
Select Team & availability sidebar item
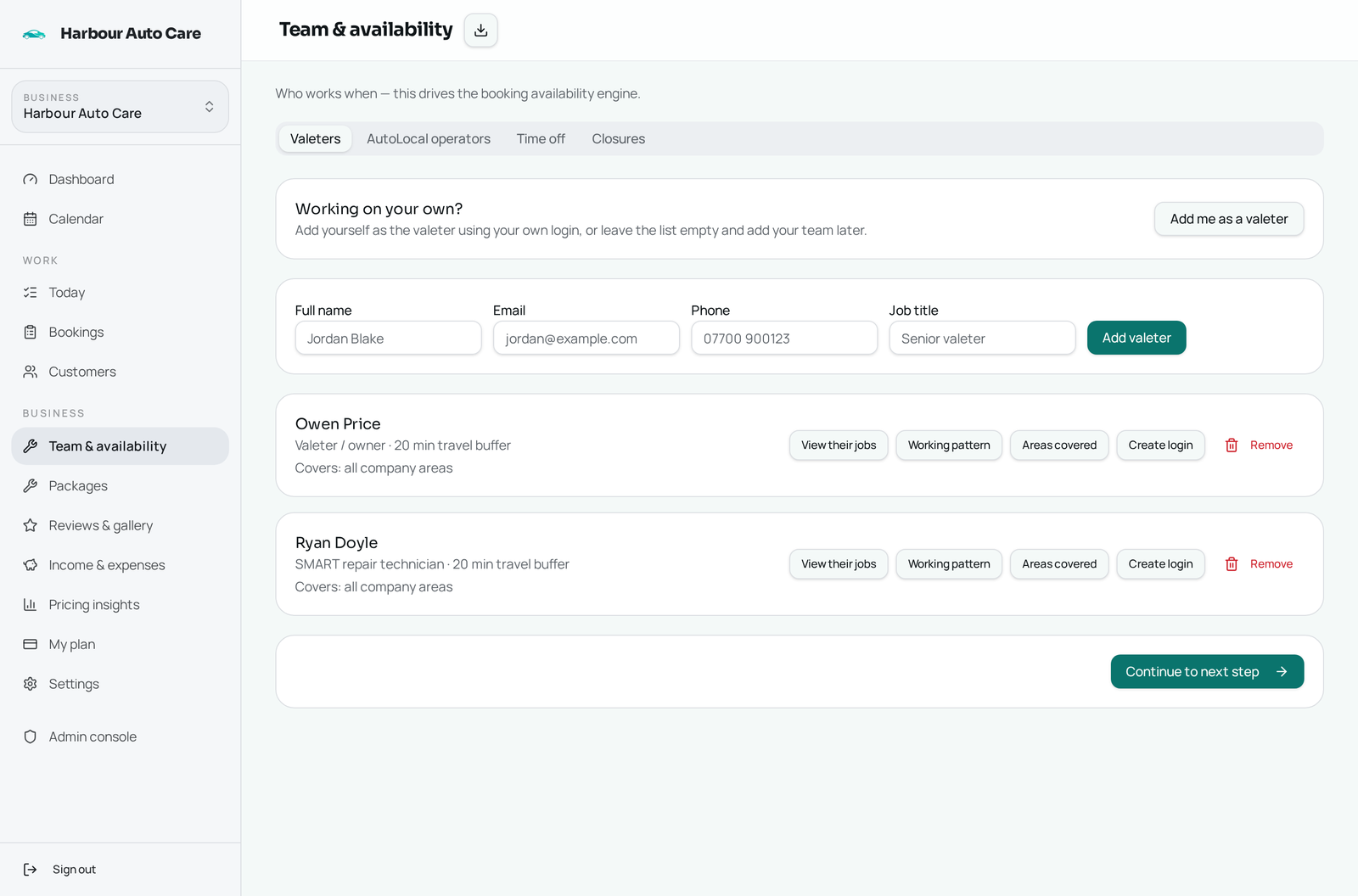pos(120,446)
